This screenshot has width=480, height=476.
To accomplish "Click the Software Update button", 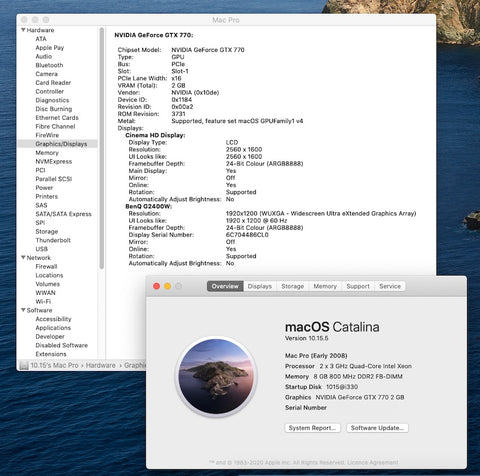I will click(377, 428).
